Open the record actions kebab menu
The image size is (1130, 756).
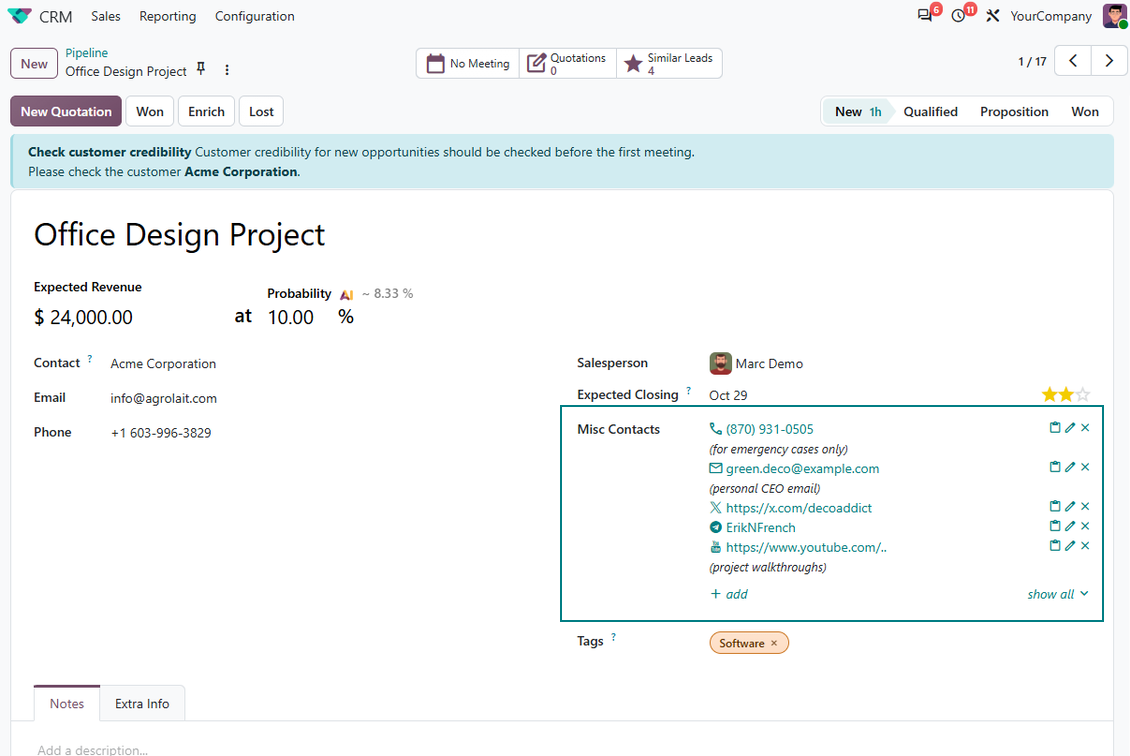(x=227, y=70)
